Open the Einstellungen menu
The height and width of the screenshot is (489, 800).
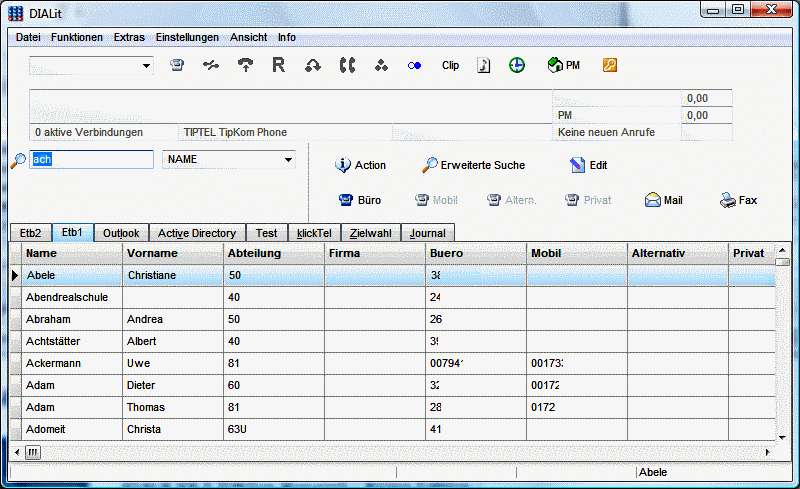point(187,37)
